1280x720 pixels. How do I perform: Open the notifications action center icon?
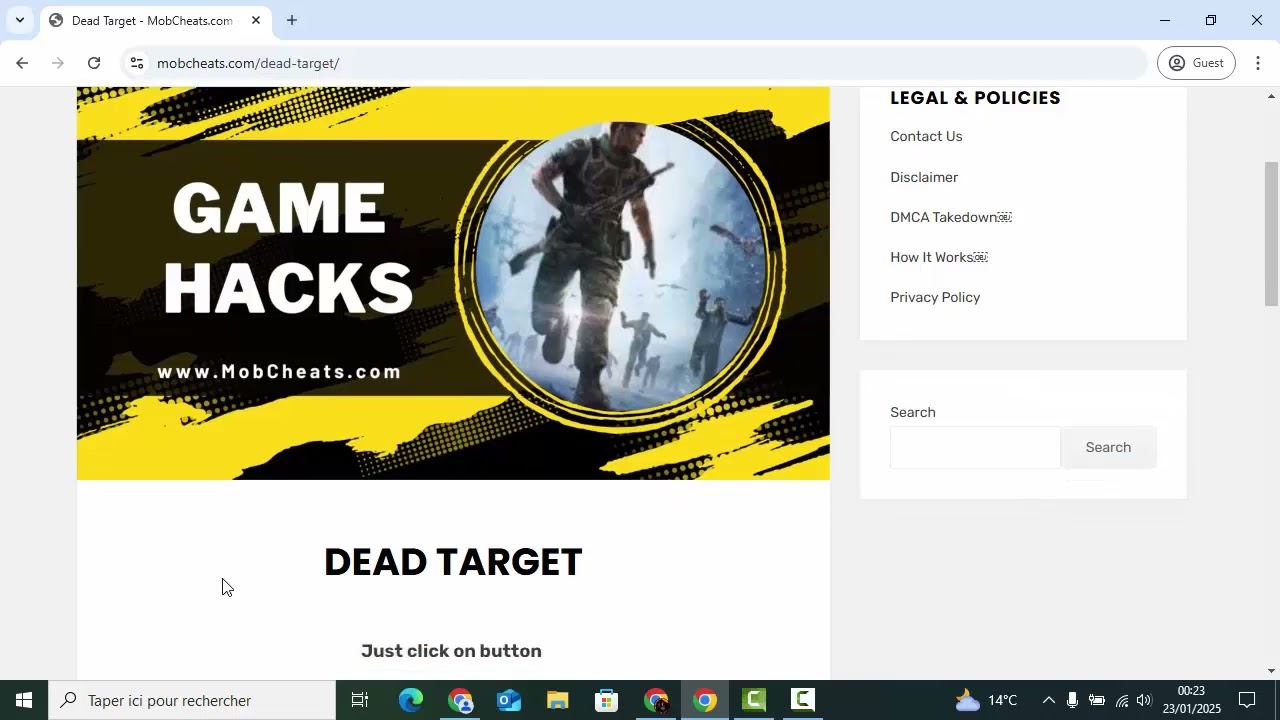(1247, 700)
